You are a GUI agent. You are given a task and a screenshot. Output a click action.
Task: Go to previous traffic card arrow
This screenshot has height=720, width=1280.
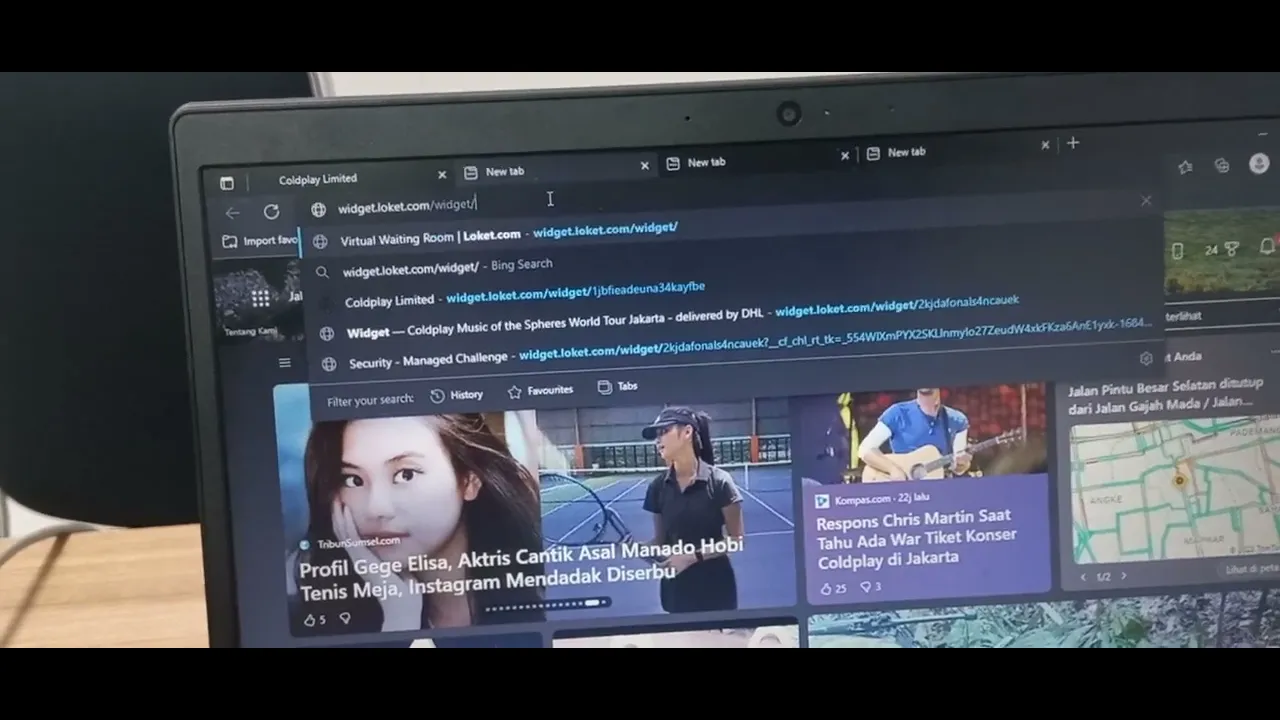1084,577
